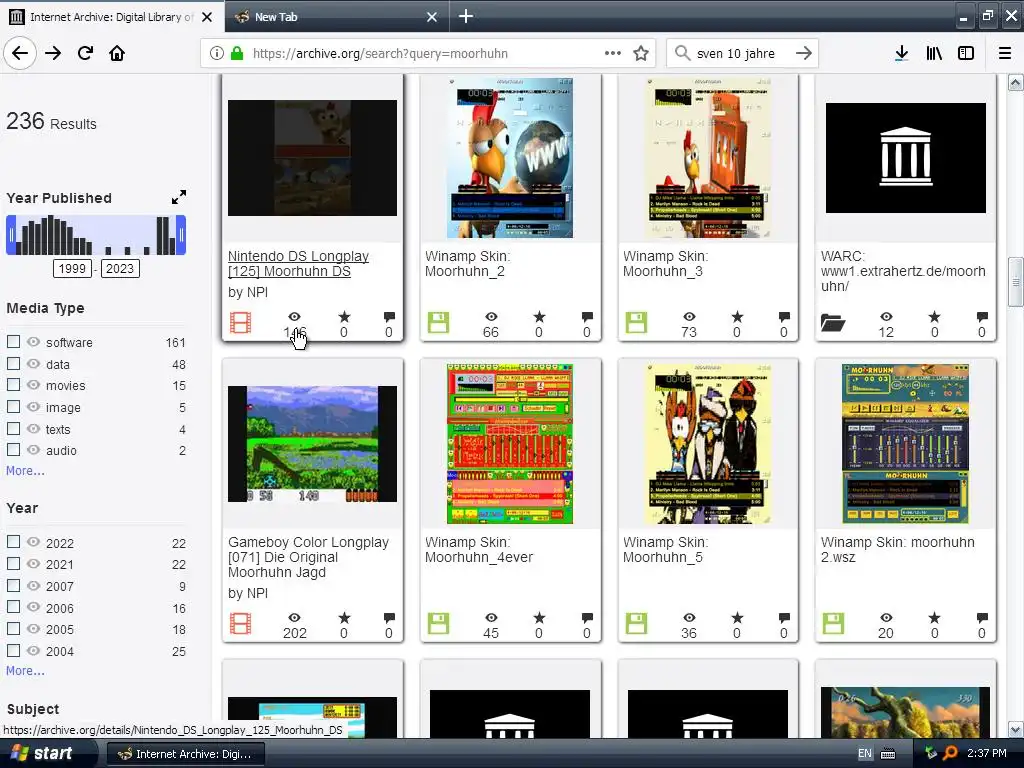Toggle the sidebar view icon
Viewport: 1024px width, 768px height.
966,54
